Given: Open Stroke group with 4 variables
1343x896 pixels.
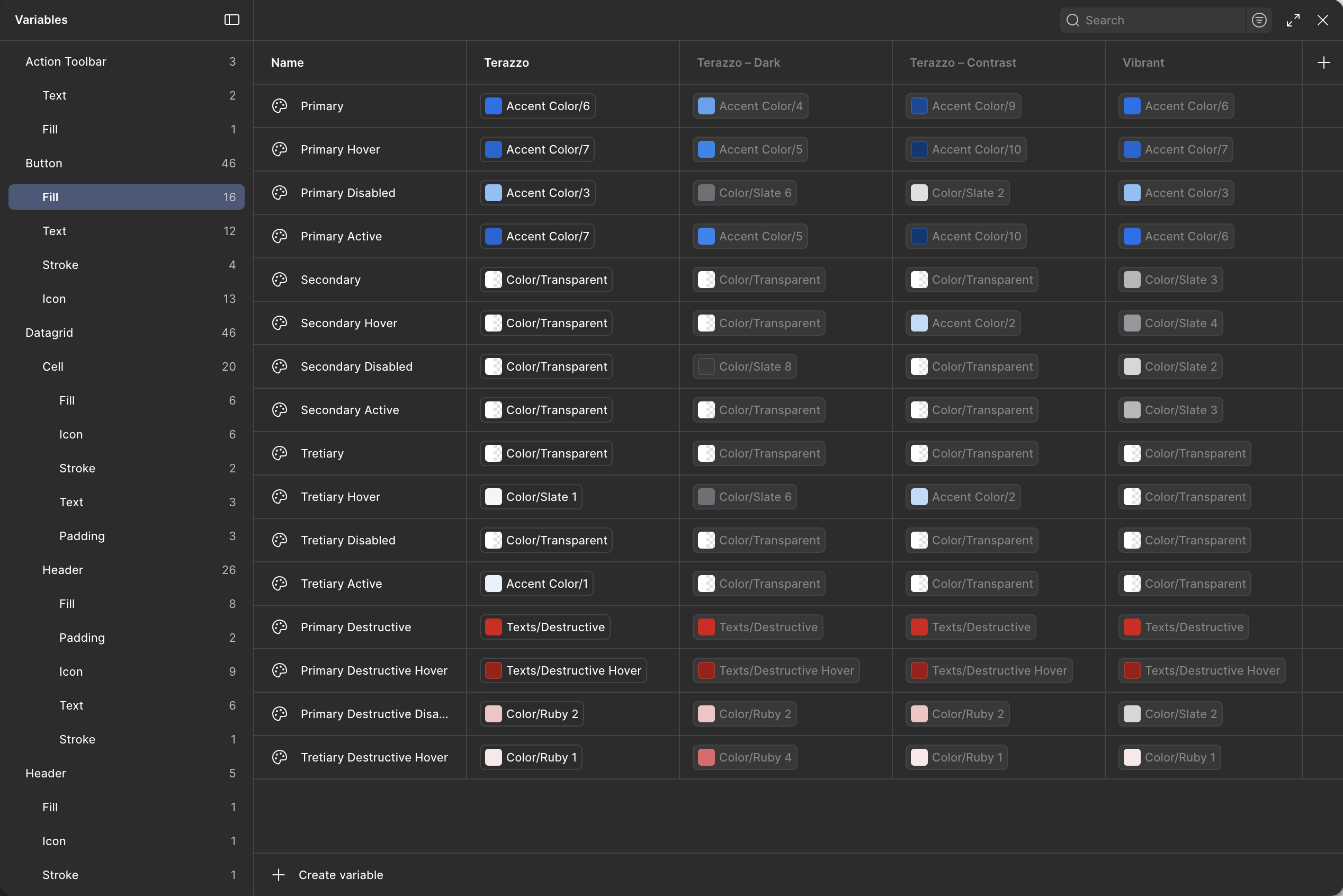Looking at the screenshot, I should coord(126,265).
